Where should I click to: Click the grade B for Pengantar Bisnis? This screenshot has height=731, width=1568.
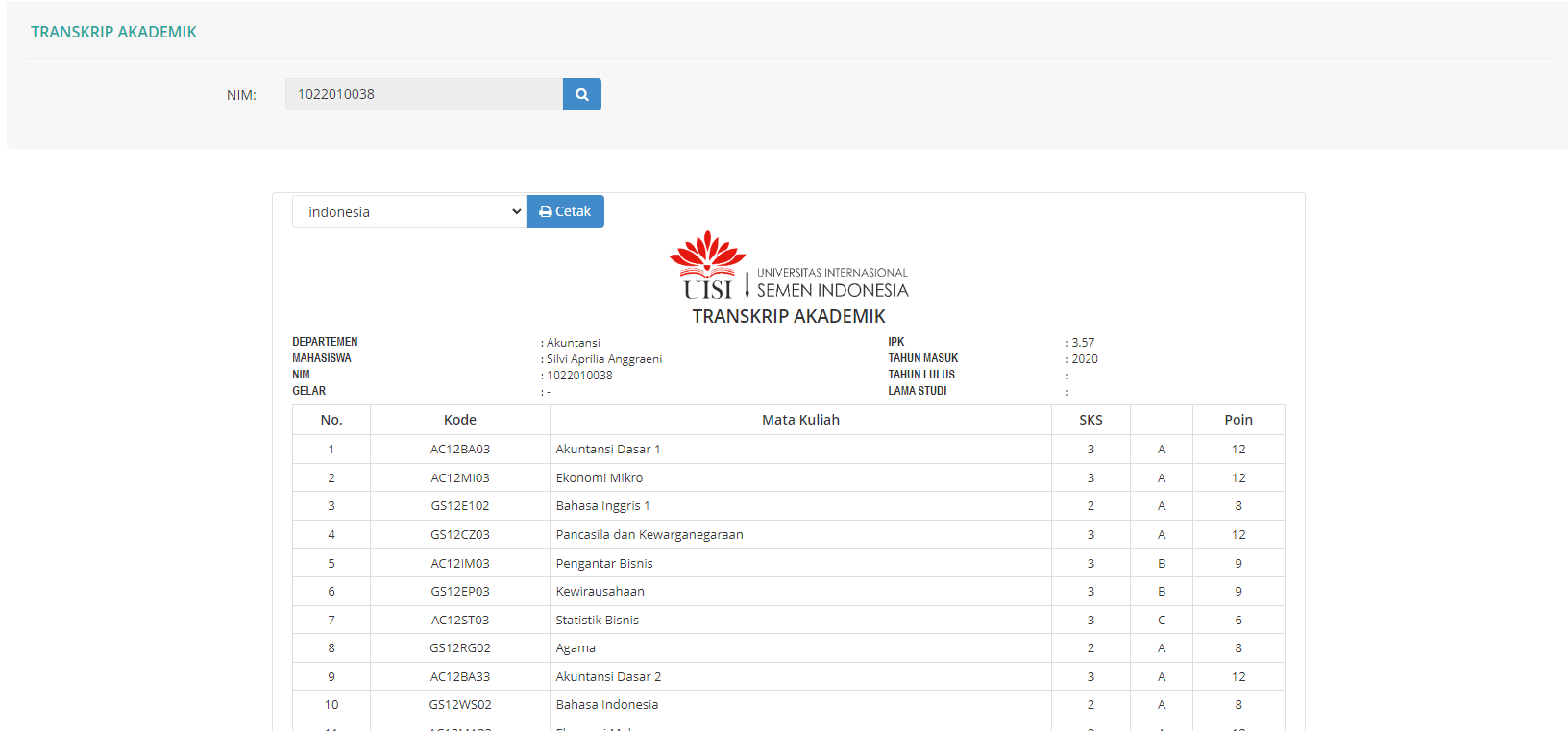pyautogui.click(x=1162, y=564)
